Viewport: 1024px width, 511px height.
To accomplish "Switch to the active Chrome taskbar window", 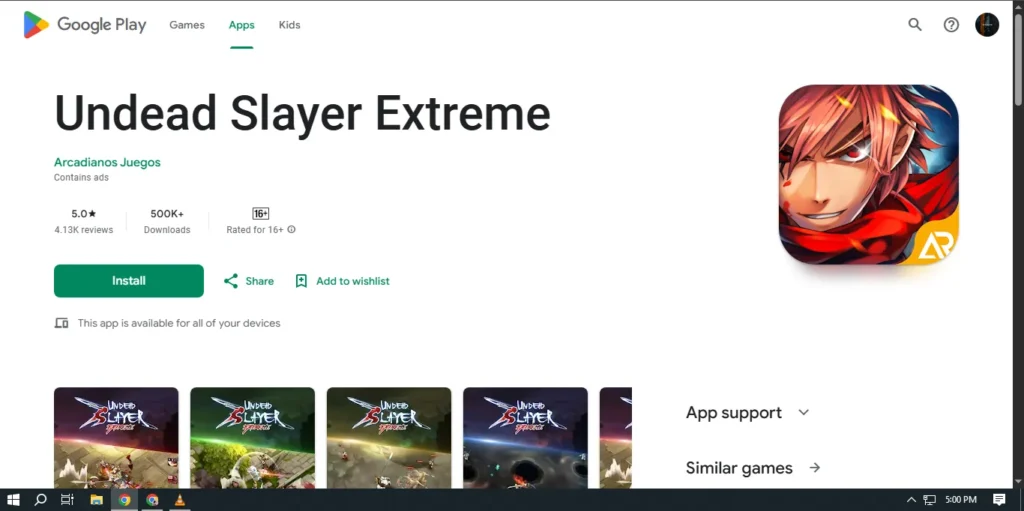I will (124, 500).
